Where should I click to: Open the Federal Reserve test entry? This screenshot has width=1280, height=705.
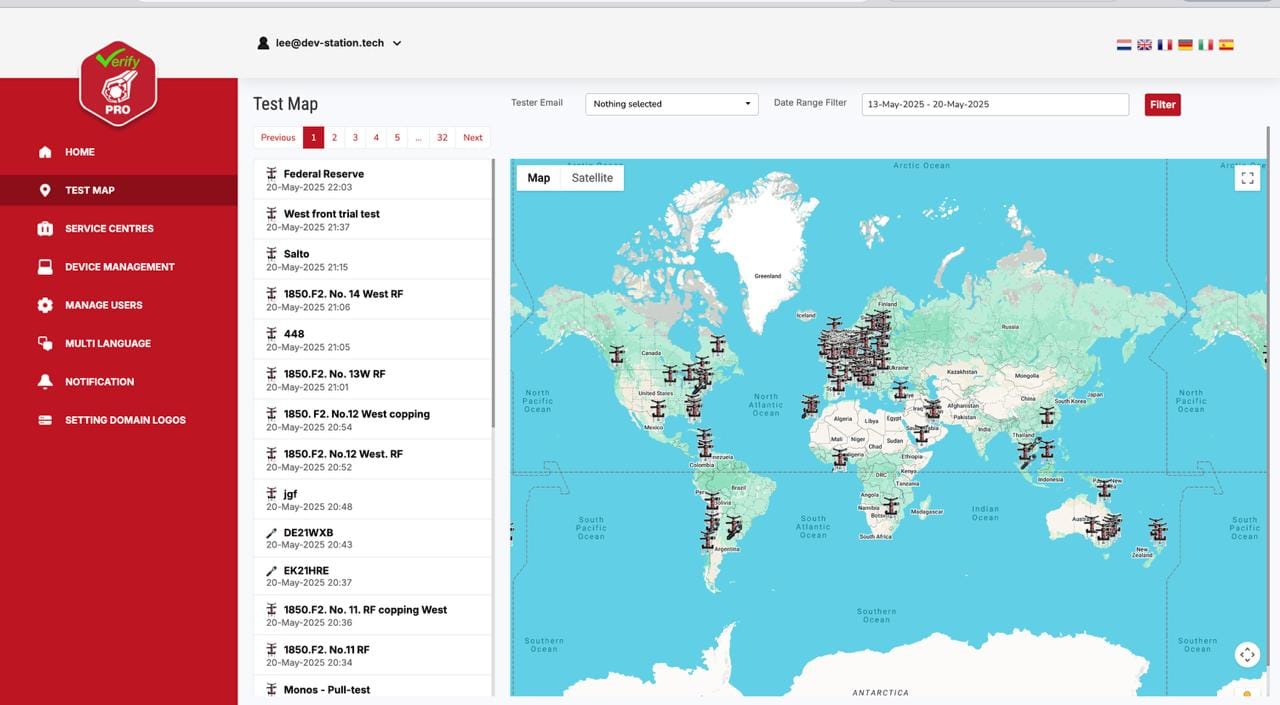point(323,174)
